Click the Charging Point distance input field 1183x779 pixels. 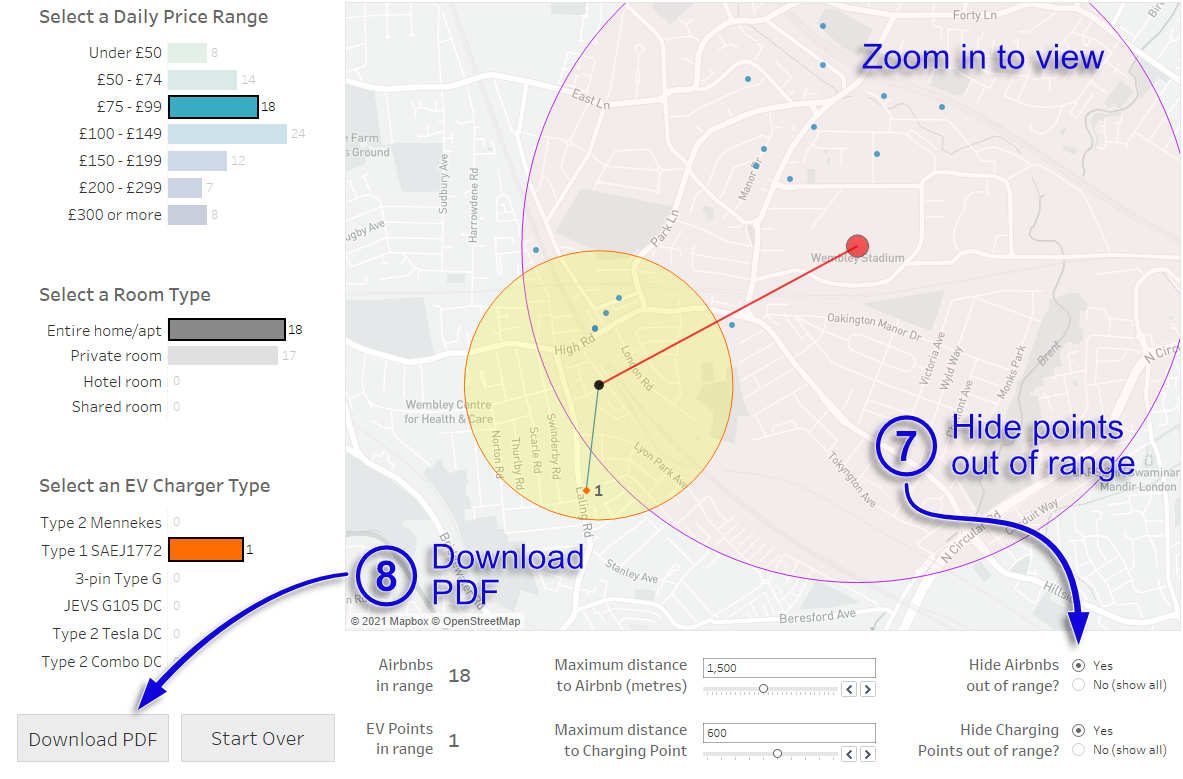pos(789,733)
